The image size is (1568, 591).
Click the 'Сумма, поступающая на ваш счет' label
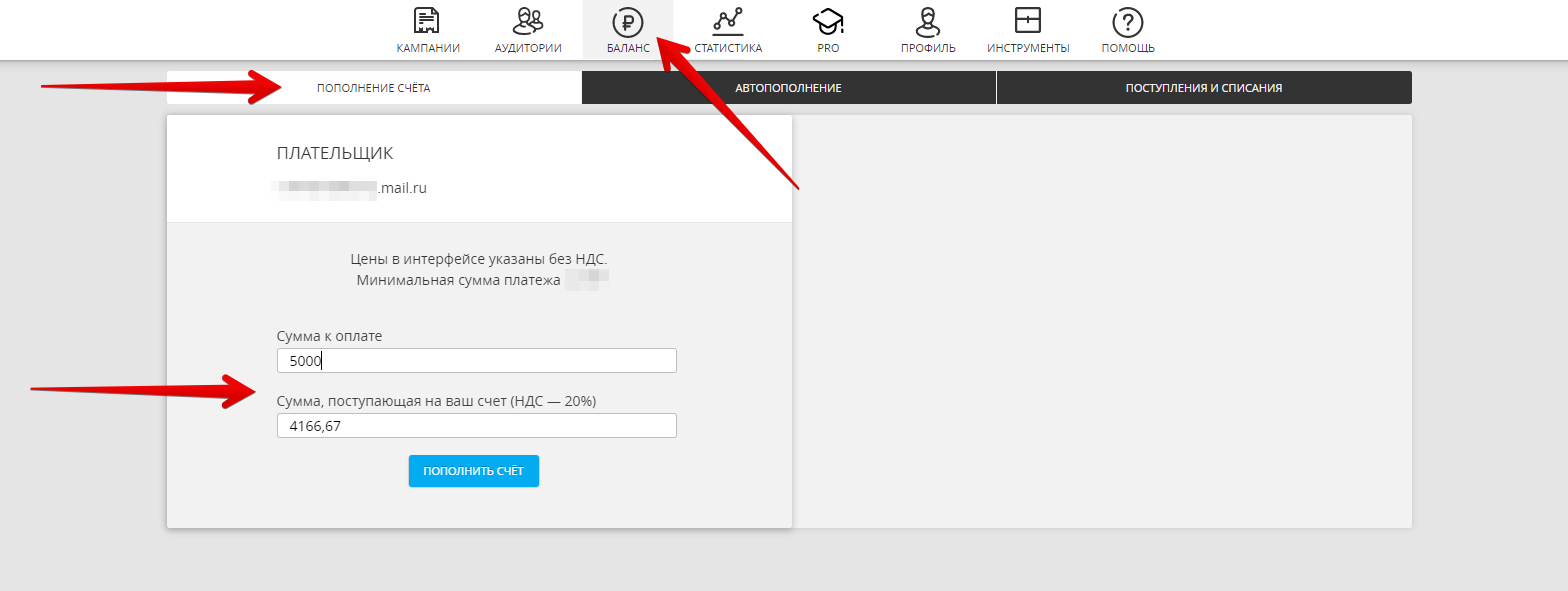pos(436,401)
